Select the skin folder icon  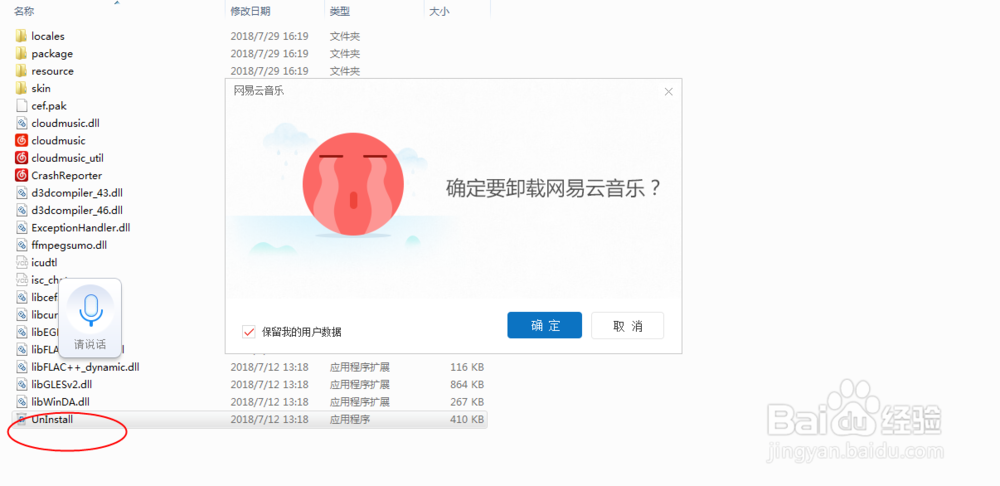click(21, 88)
